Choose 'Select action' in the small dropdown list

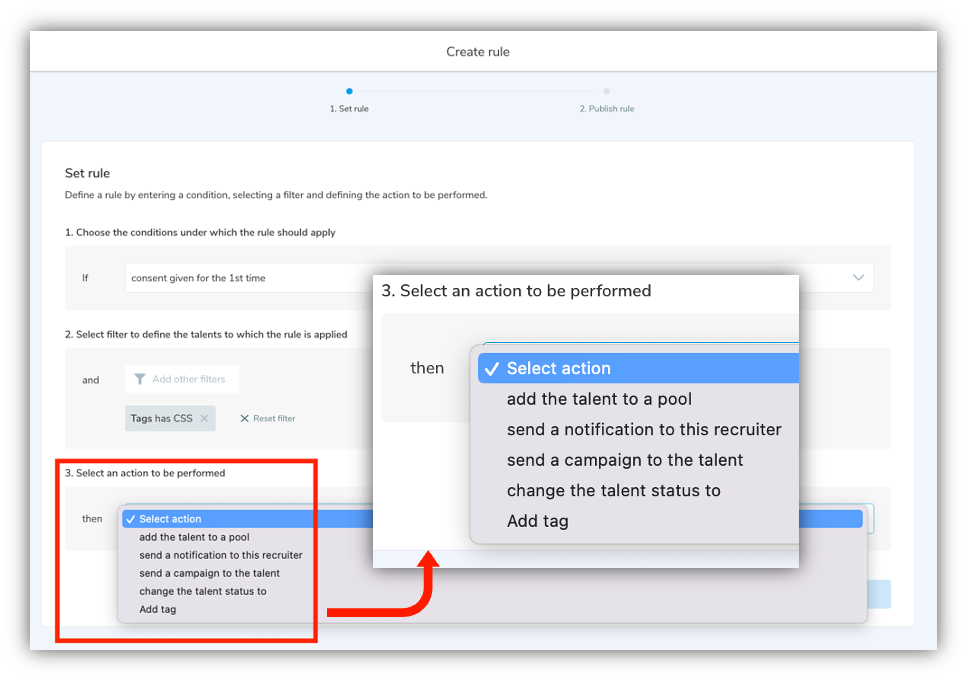(170, 519)
